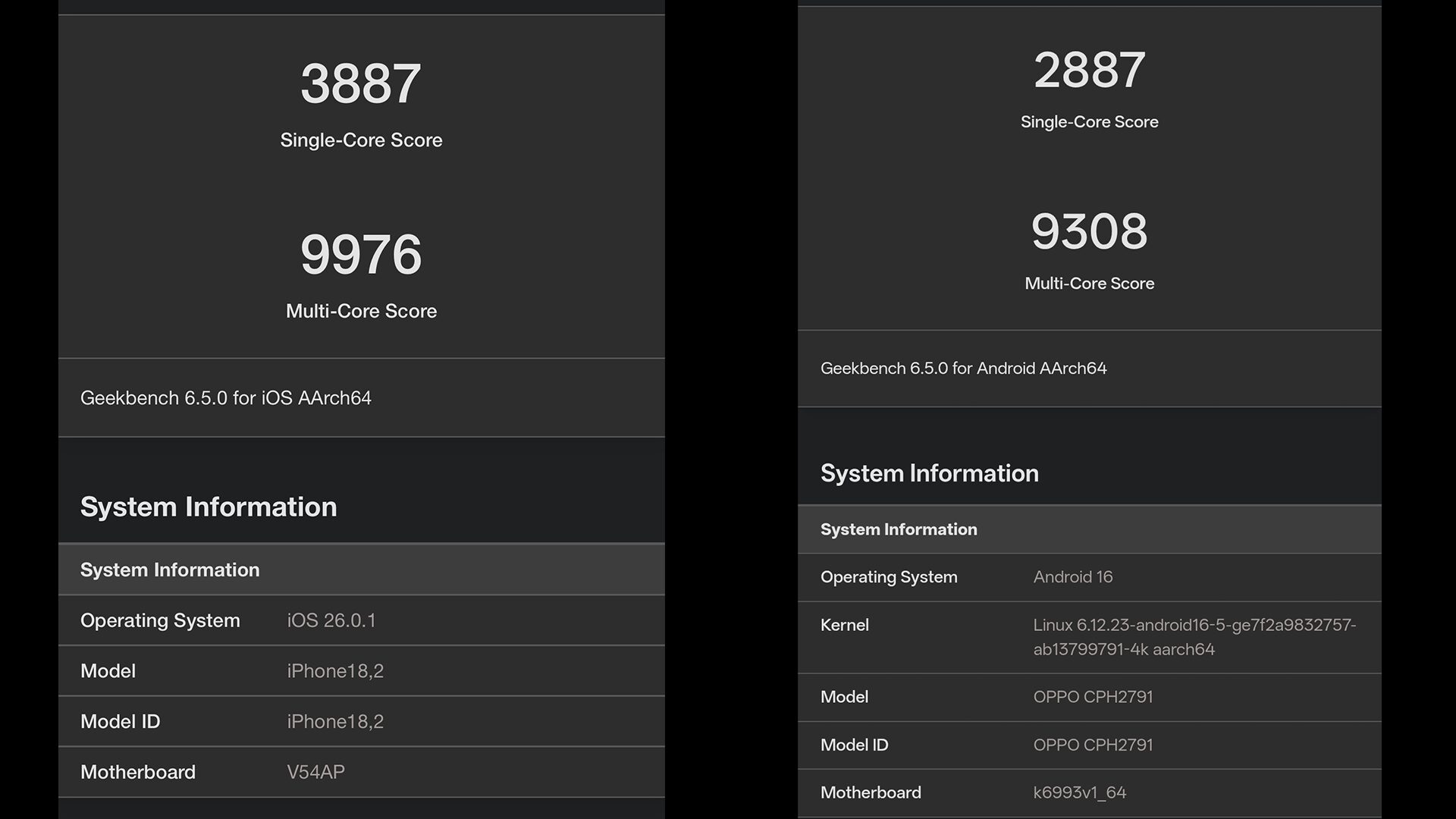Select the Linux kernel version string
The width and height of the screenshot is (1456, 819).
click(x=1194, y=637)
